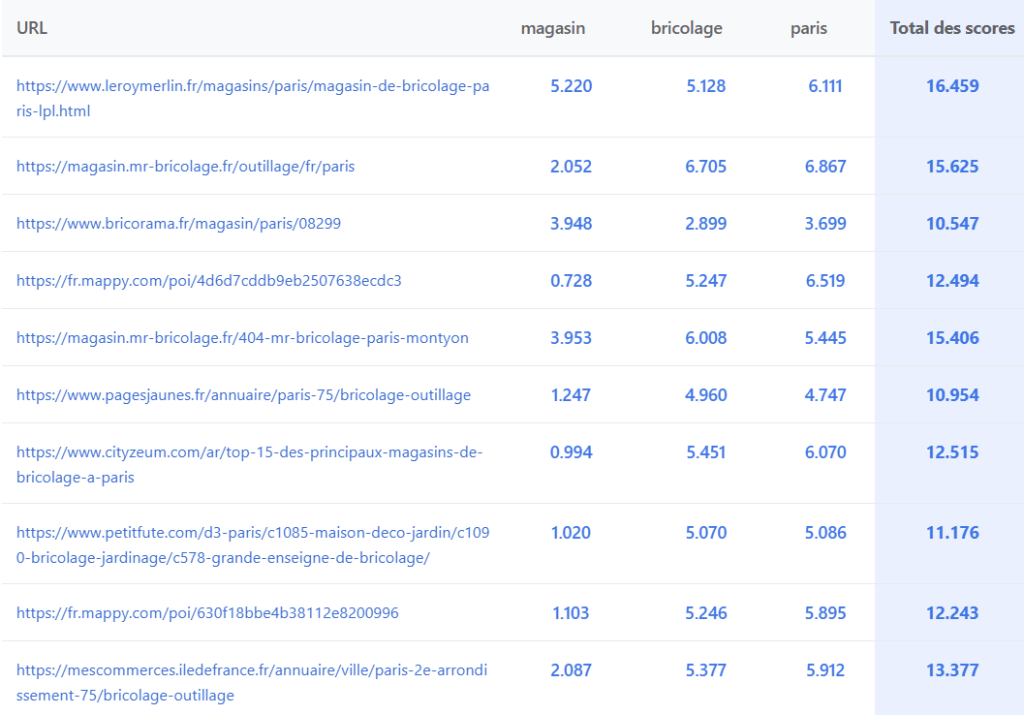
Task: Select the magasin score 1.020
Action: 571,532
